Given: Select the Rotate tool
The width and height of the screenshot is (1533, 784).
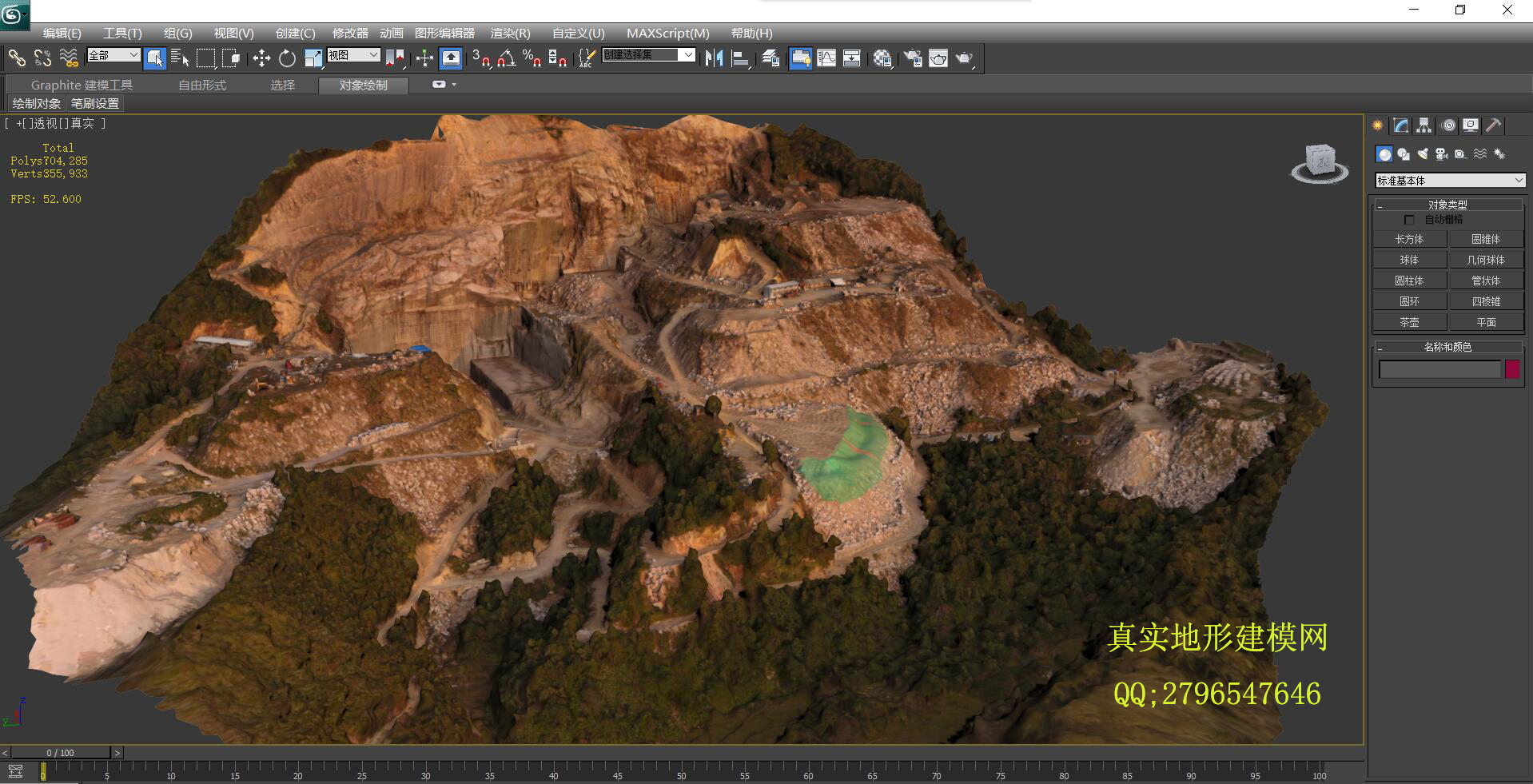Looking at the screenshot, I should 287,58.
